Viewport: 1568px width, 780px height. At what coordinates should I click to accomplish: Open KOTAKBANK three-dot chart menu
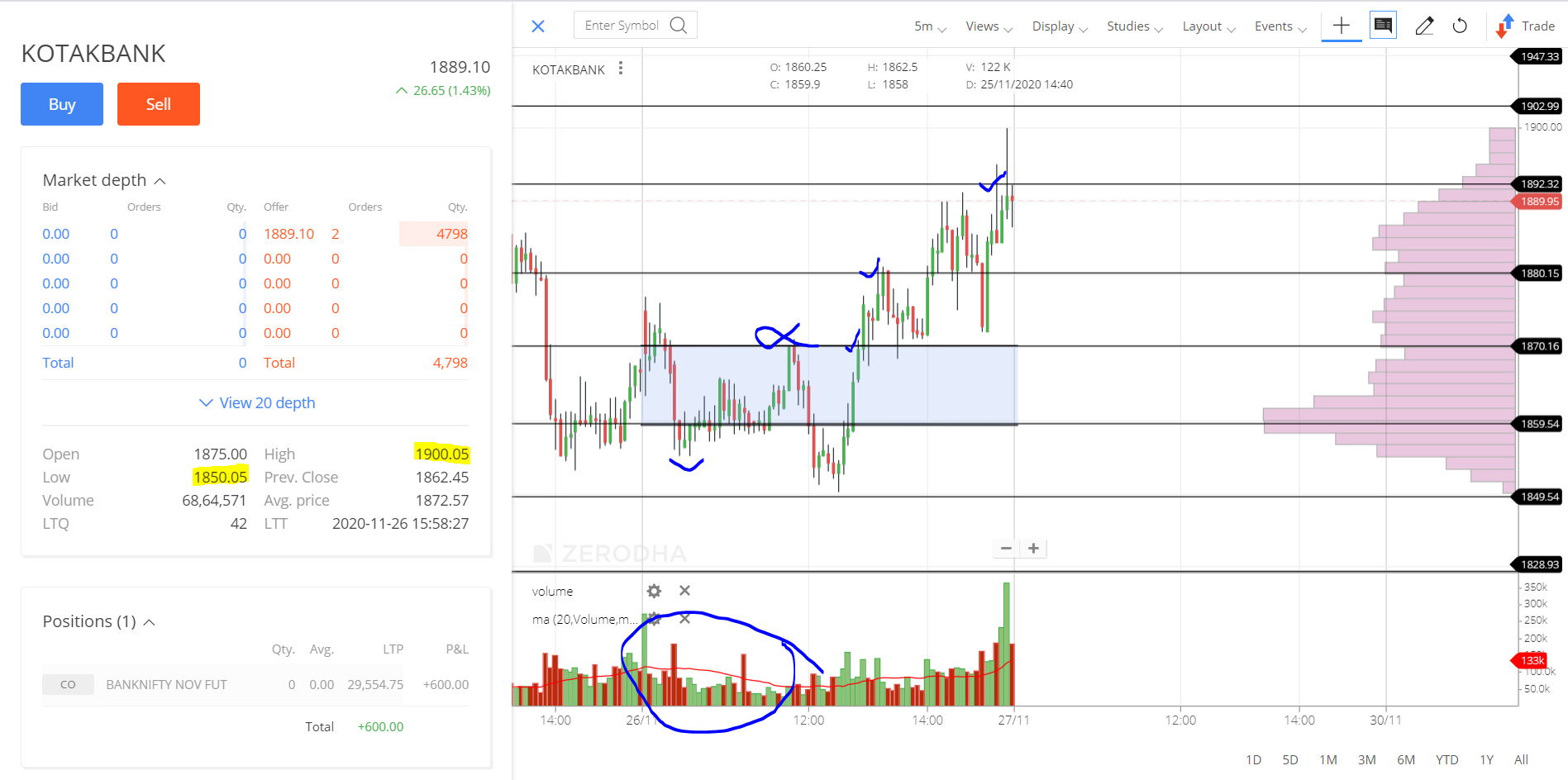pos(621,69)
